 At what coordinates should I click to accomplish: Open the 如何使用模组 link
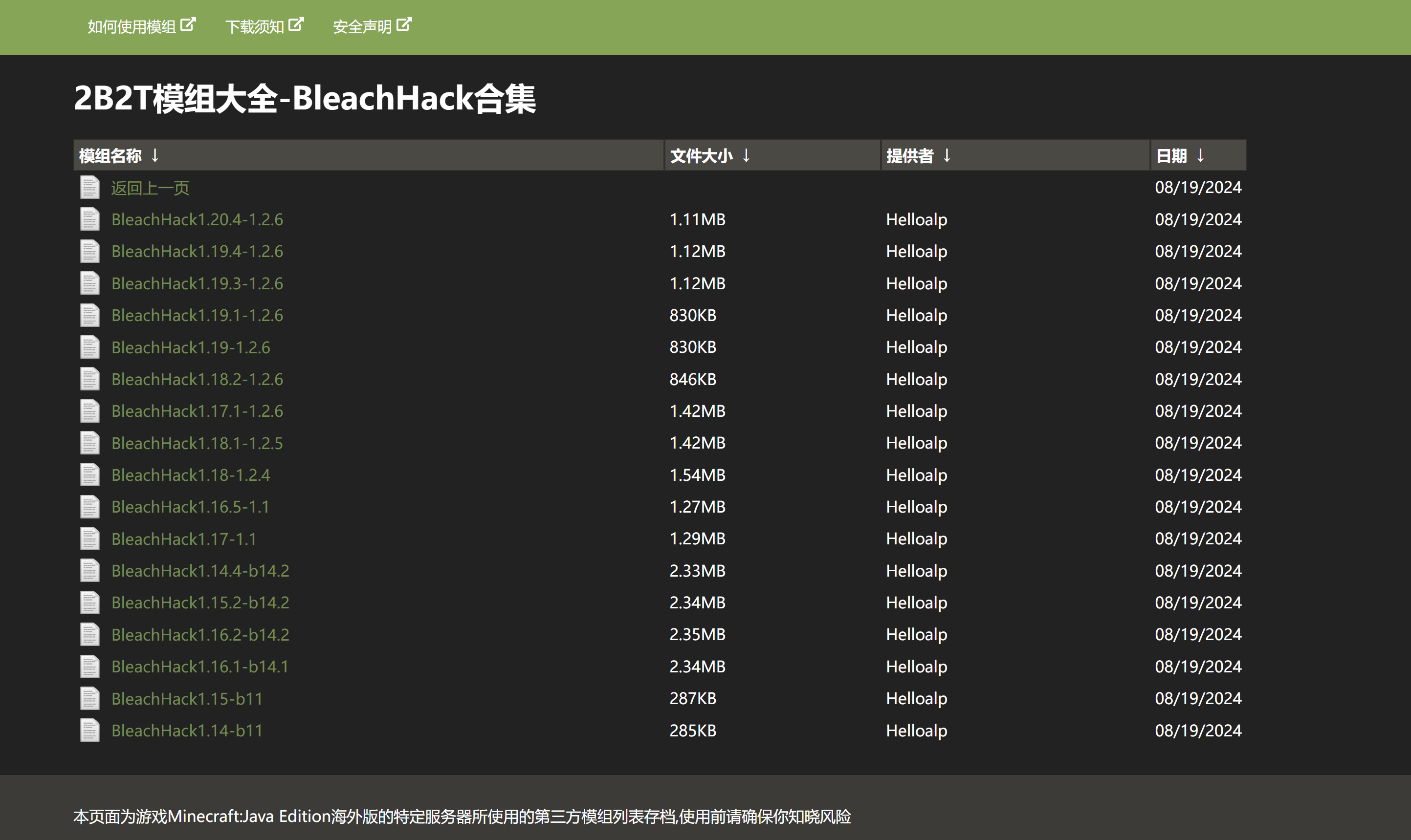[141, 26]
